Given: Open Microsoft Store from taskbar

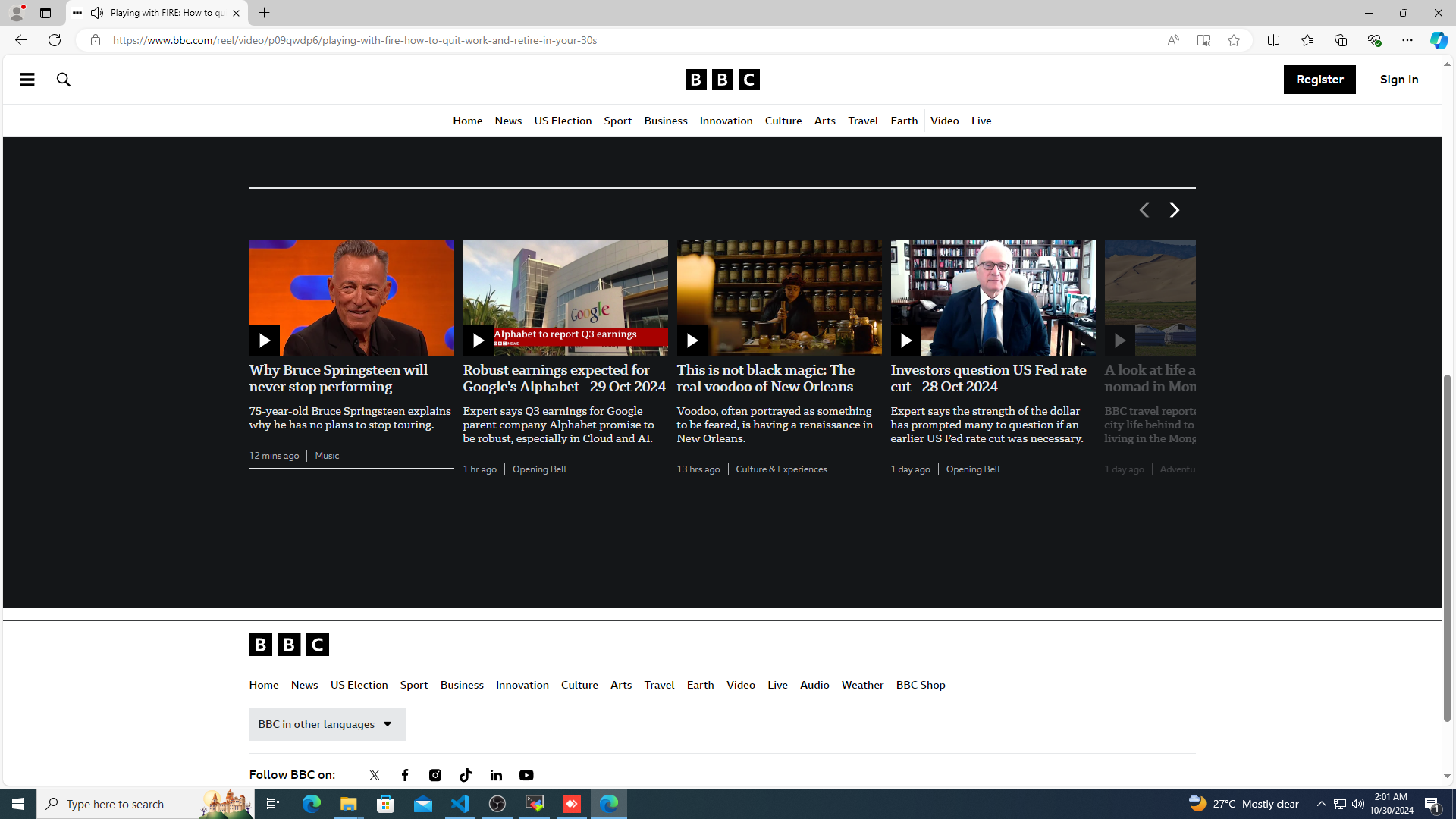Looking at the screenshot, I should pyautogui.click(x=386, y=804).
